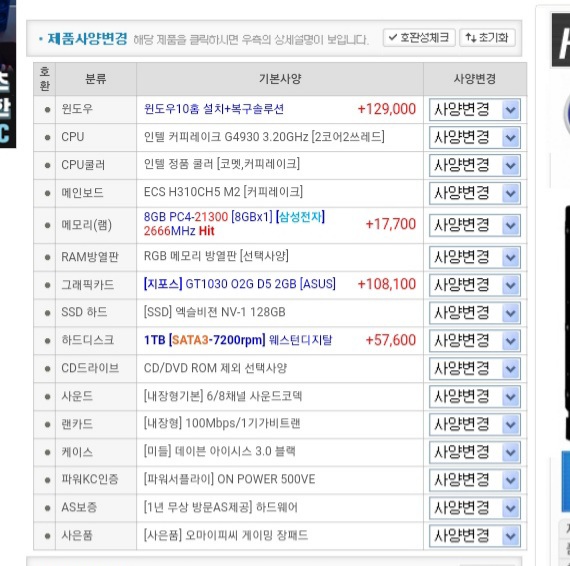Open 사양변경 dropdown for 메모리(램) row

(475, 225)
